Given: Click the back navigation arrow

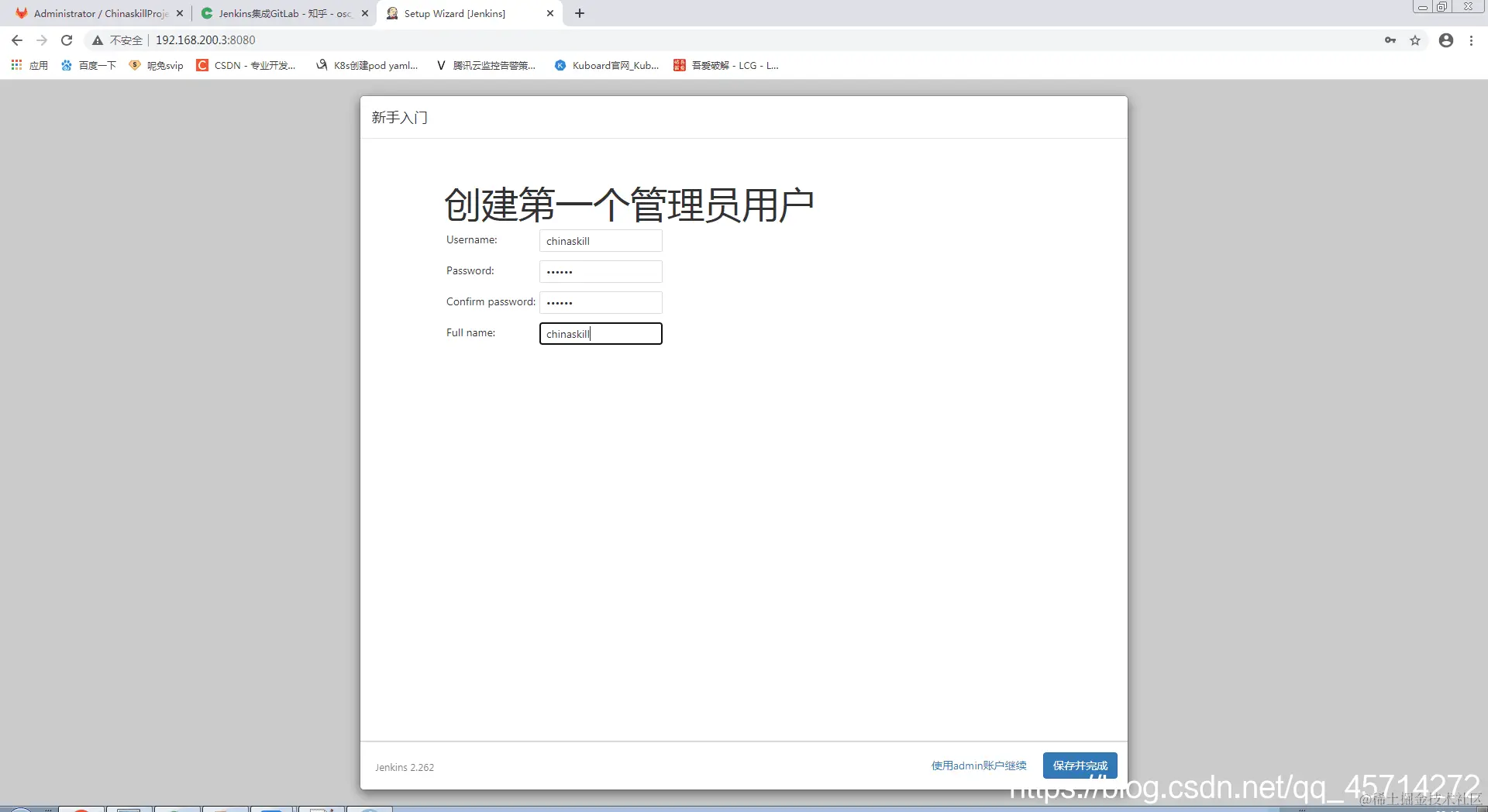Looking at the screenshot, I should (16, 40).
